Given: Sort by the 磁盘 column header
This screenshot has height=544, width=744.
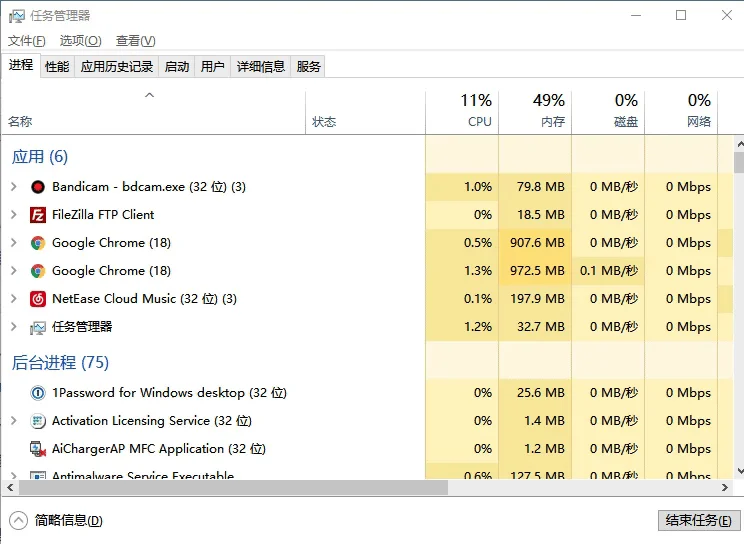Looking at the screenshot, I should pyautogui.click(x=608, y=113).
